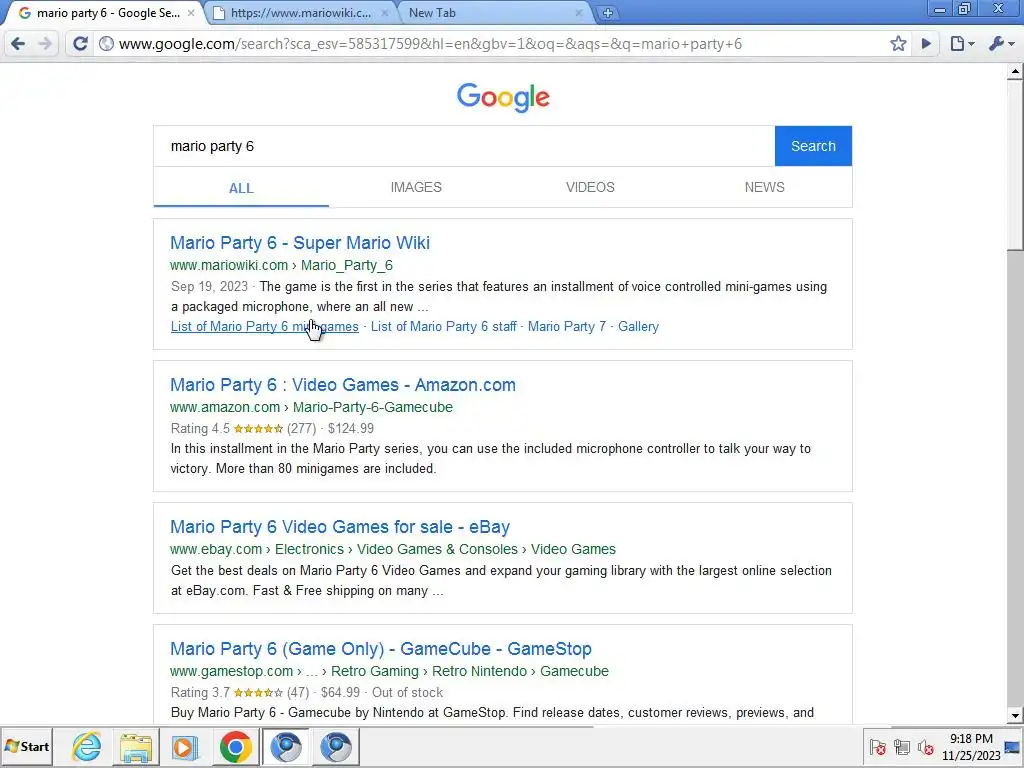
Task: Switch to the VIDEOS results tab
Action: coord(590,187)
